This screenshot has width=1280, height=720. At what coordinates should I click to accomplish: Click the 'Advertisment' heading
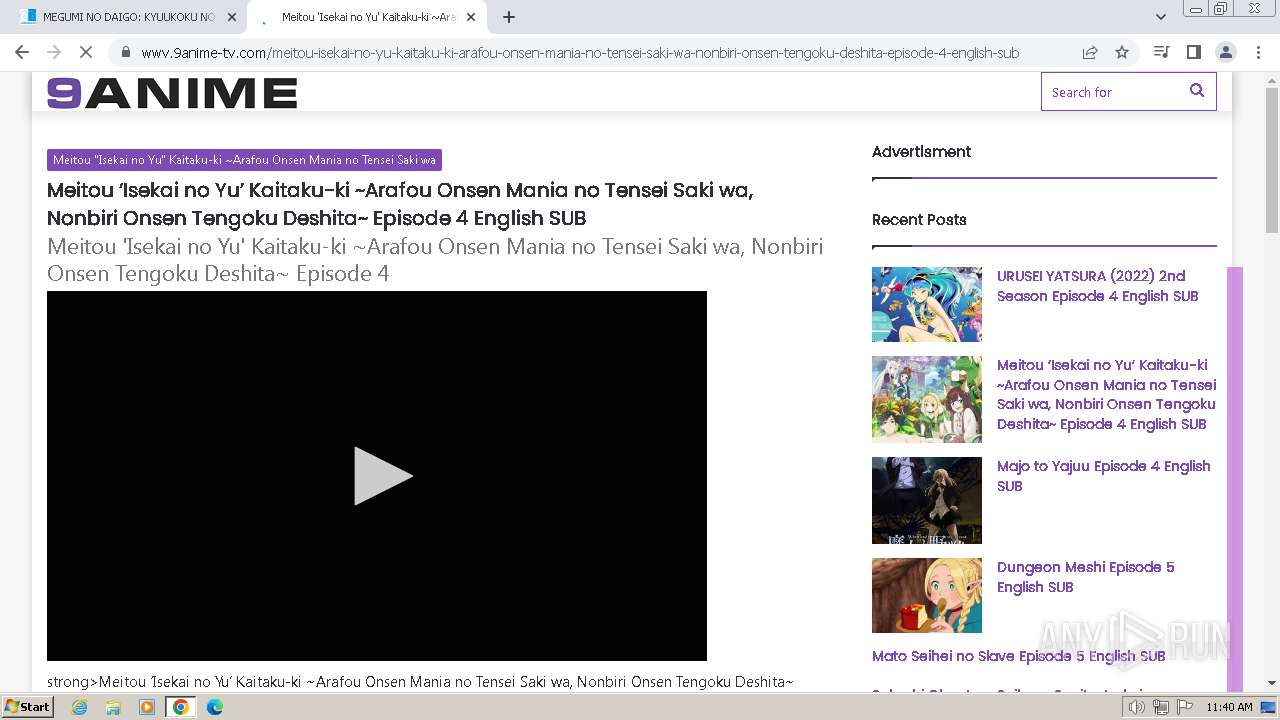click(921, 152)
